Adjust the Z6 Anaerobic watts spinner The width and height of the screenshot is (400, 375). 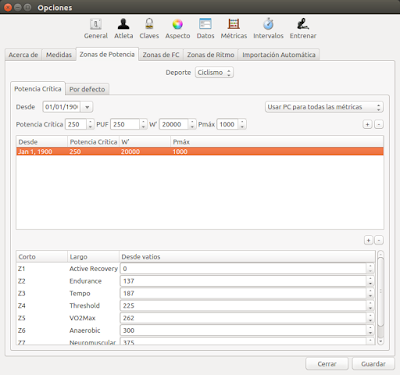click(x=370, y=330)
